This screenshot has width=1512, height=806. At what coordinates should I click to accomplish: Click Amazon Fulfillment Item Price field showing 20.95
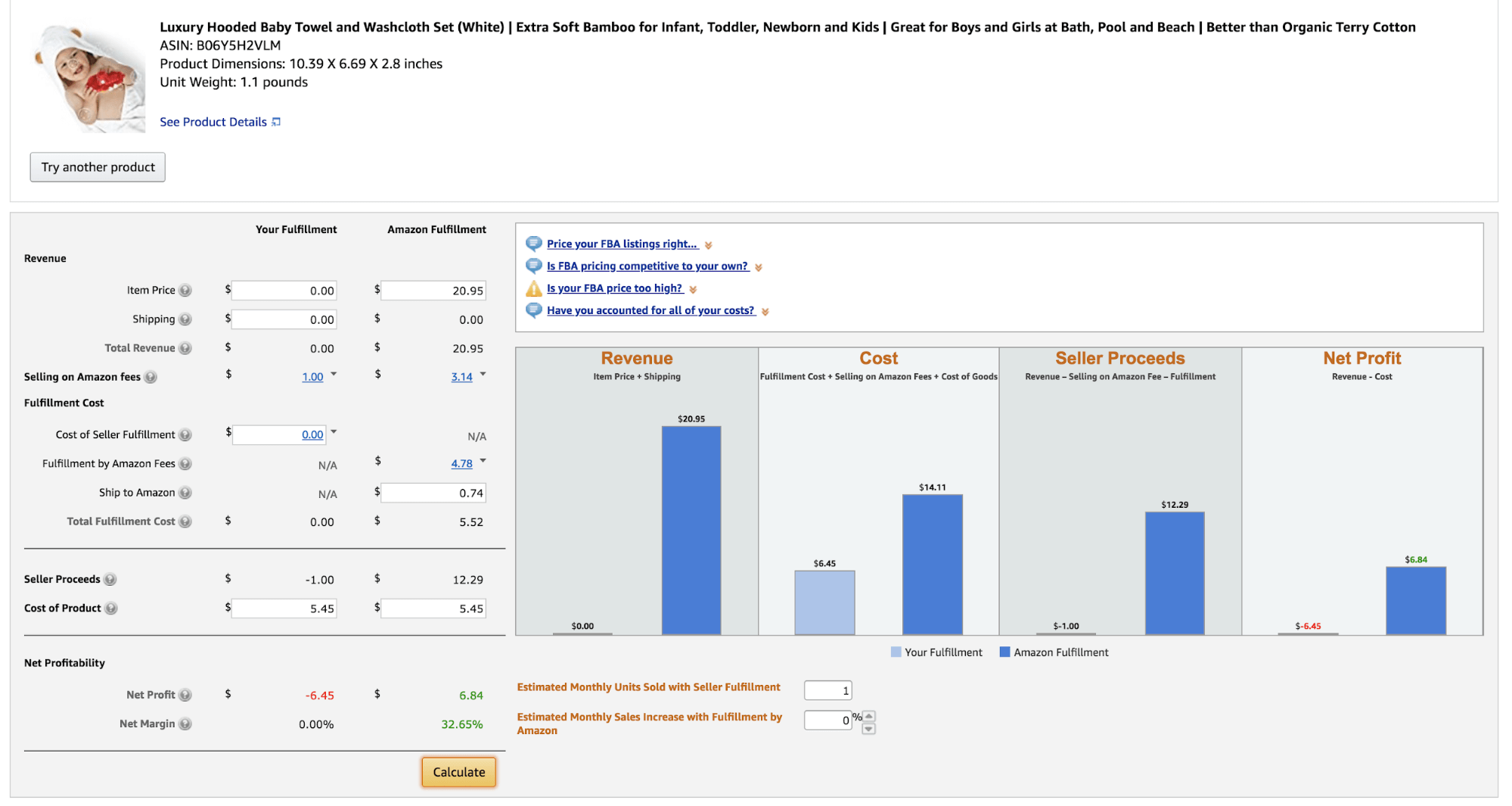tap(433, 291)
